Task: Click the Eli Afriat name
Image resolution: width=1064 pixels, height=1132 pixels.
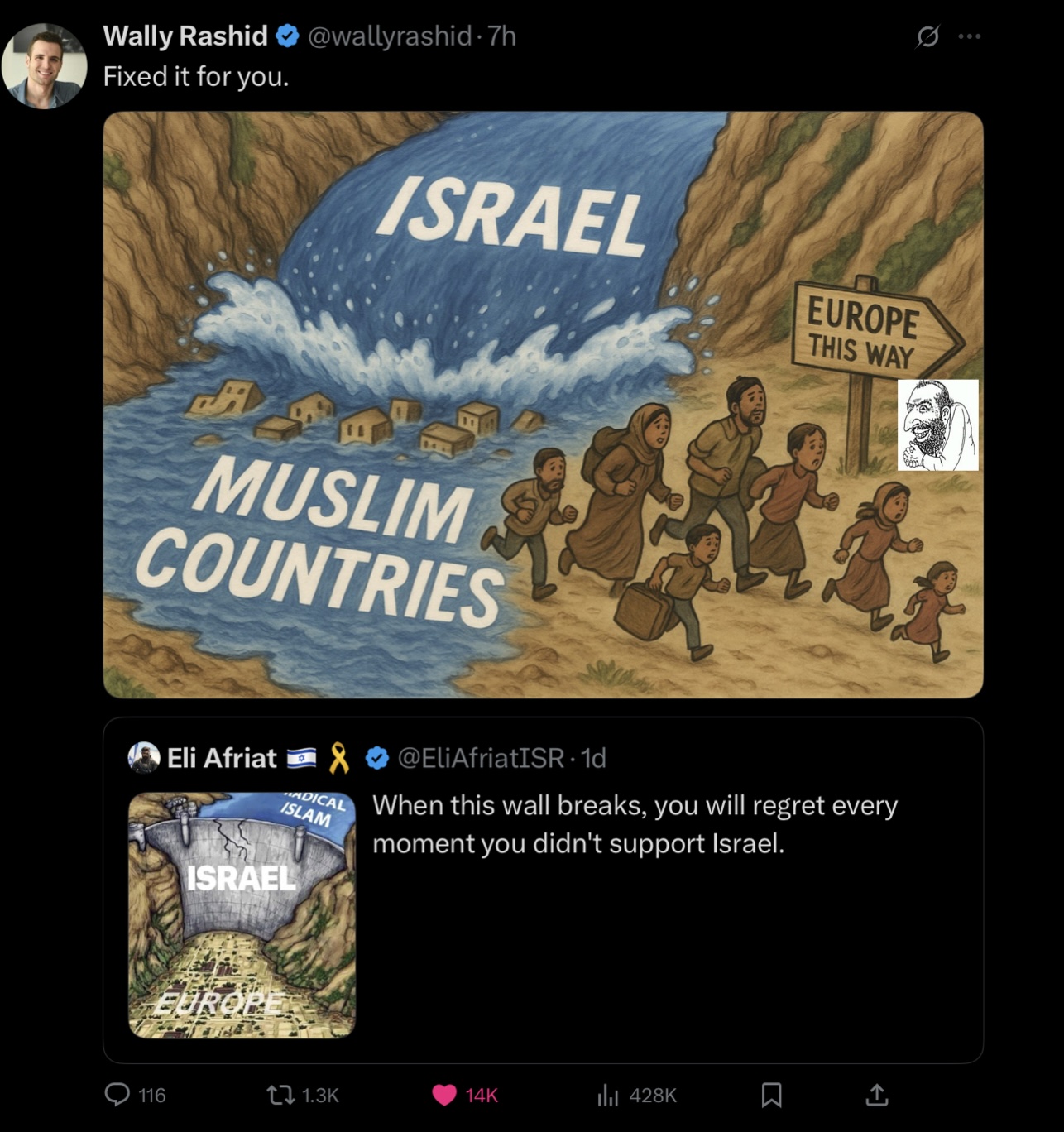Action: coord(222,757)
